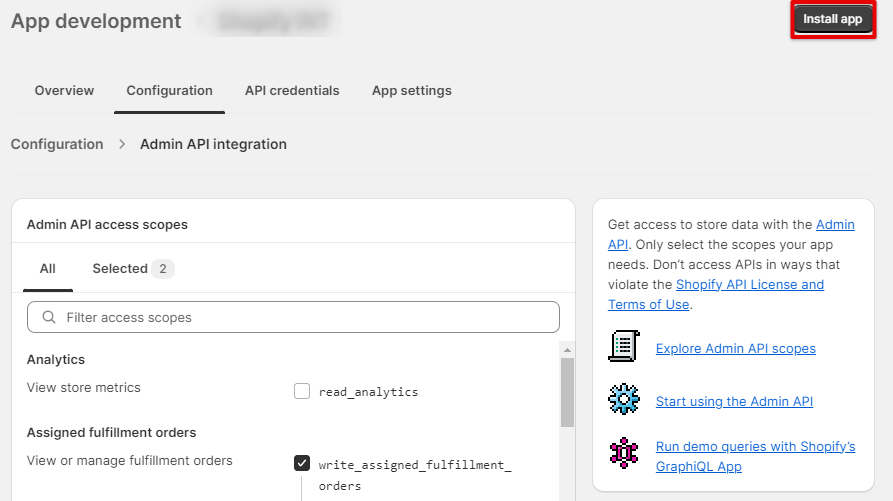Open the Overview tab
Viewport: 893px width, 501px height.
64,91
